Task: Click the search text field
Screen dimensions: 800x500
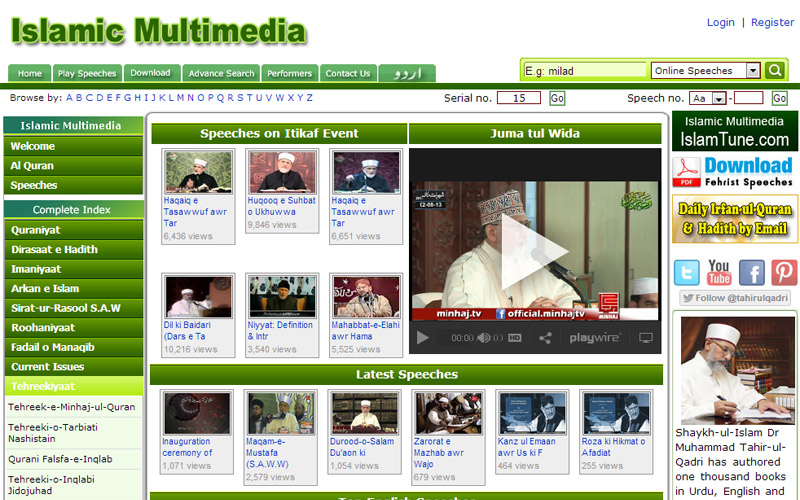Action: pos(584,71)
